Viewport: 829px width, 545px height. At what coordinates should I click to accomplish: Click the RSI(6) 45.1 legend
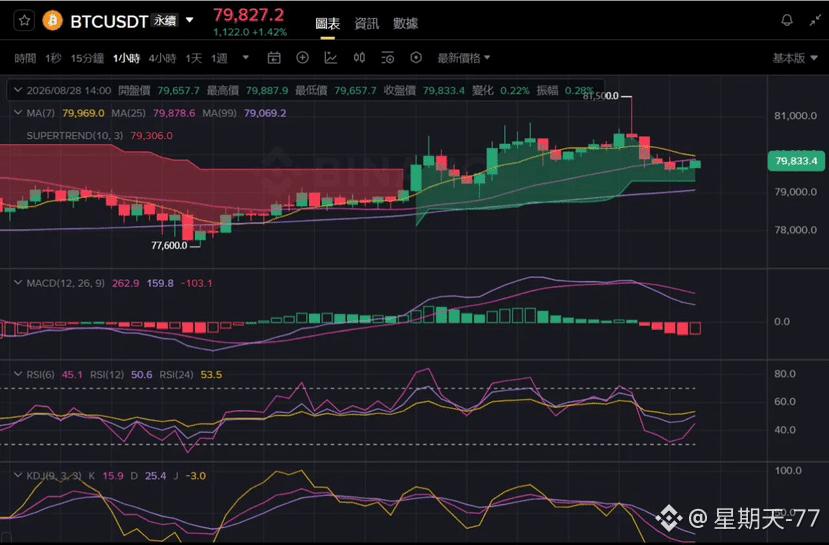(x=54, y=375)
